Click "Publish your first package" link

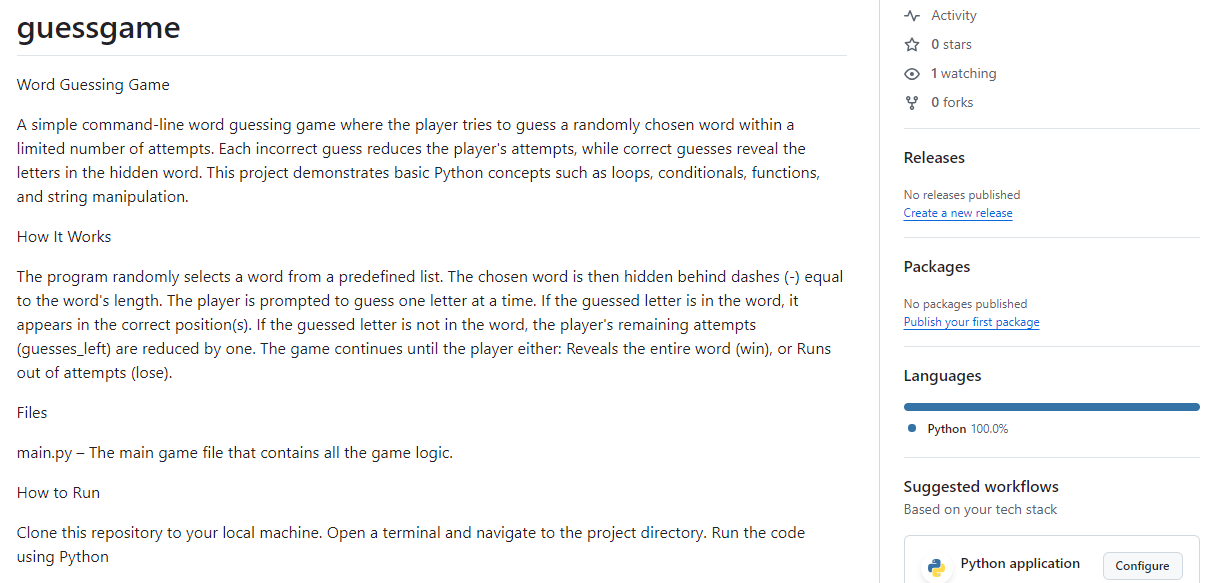pyautogui.click(x=971, y=322)
